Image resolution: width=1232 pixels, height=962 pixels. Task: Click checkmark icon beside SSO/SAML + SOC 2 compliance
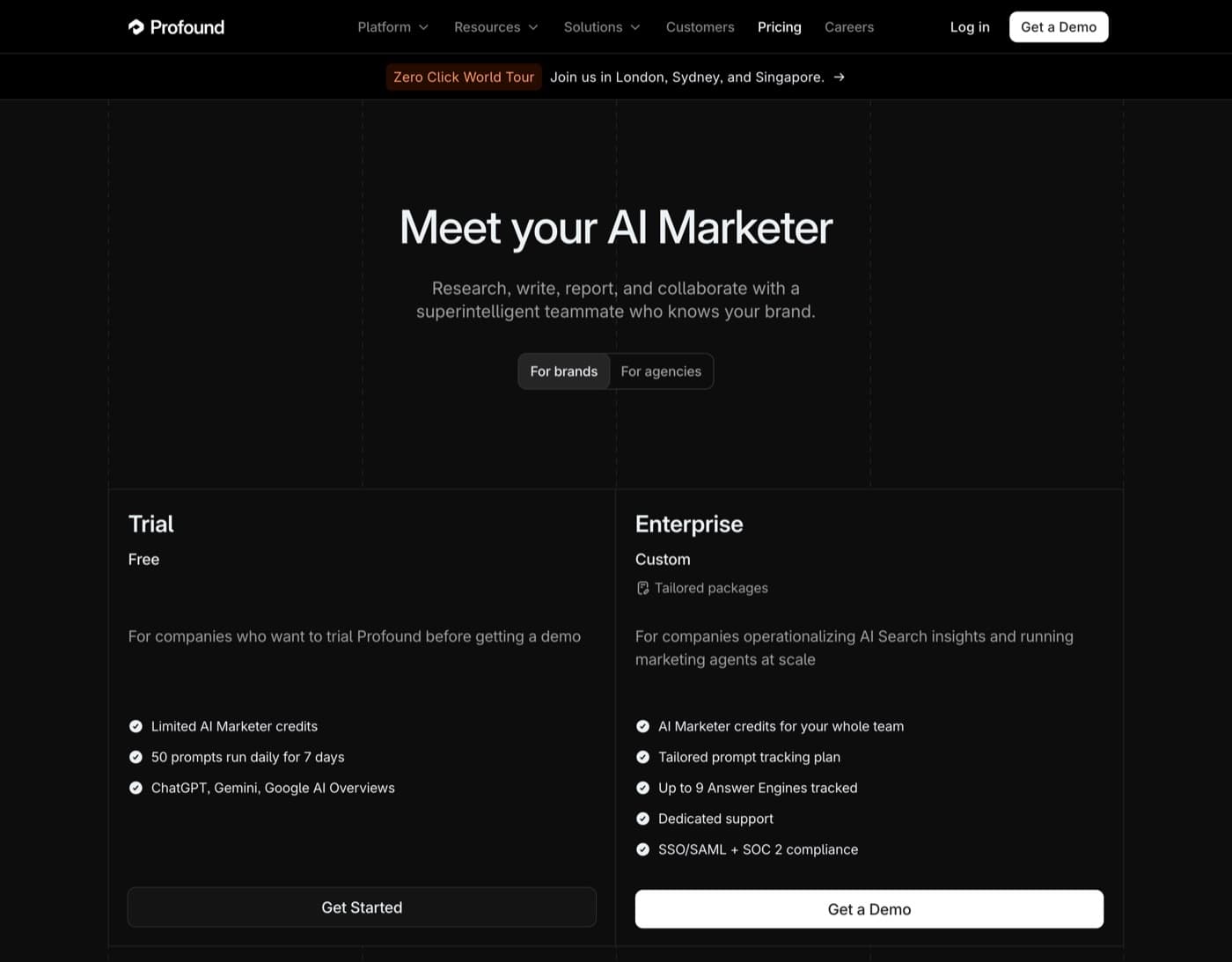tap(642, 849)
